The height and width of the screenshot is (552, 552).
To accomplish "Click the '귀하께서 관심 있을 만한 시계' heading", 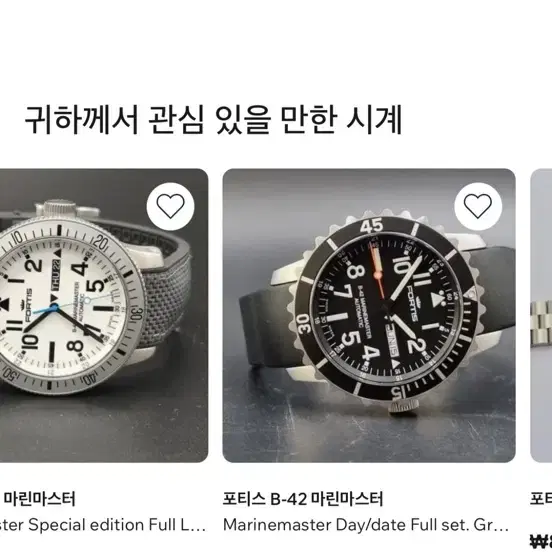I will click(x=213, y=120).
